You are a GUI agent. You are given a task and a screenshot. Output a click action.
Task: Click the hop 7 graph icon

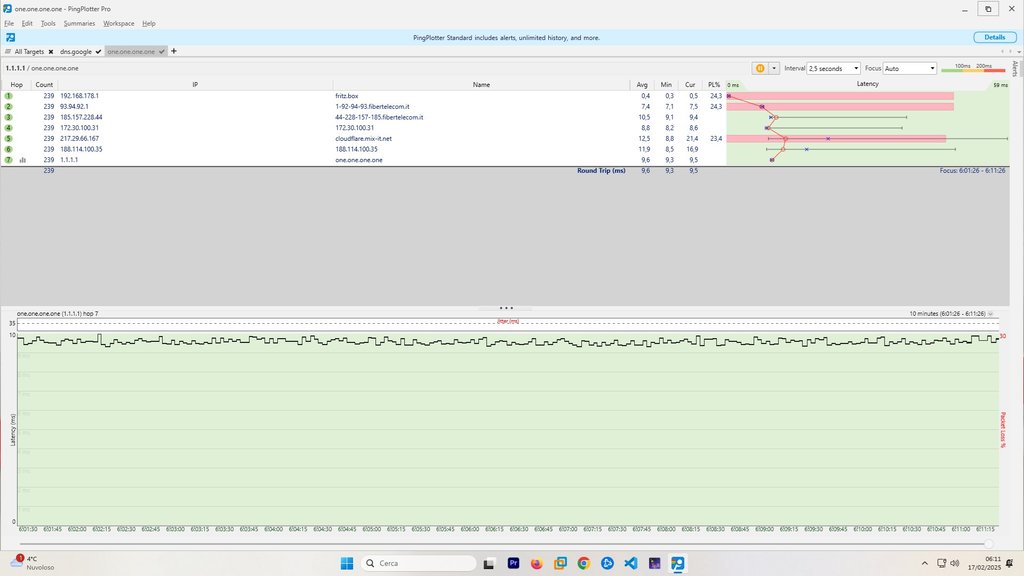click(22, 160)
